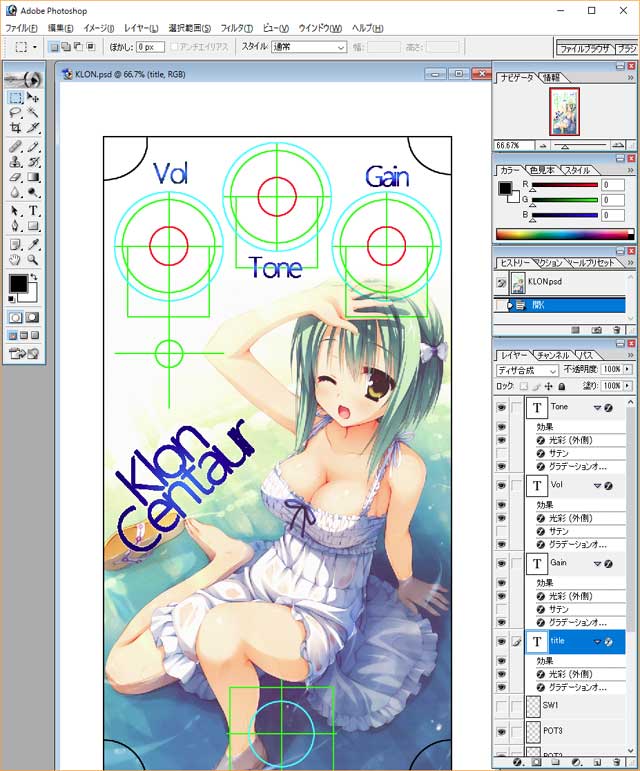Hide the Gain layer
640x771 pixels.
[501, 564]
